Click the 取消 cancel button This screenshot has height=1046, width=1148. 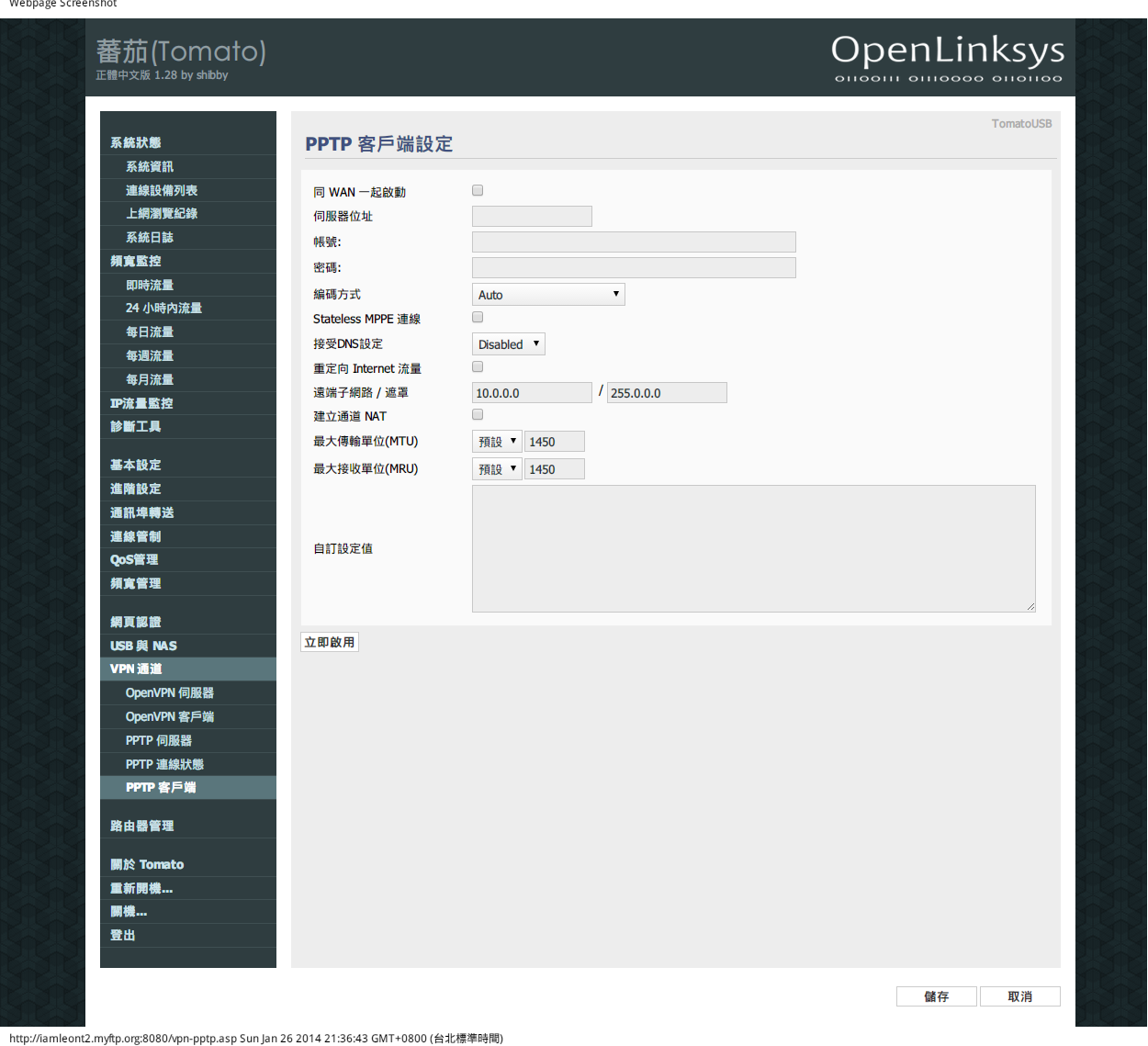(x=1020, y=996)
